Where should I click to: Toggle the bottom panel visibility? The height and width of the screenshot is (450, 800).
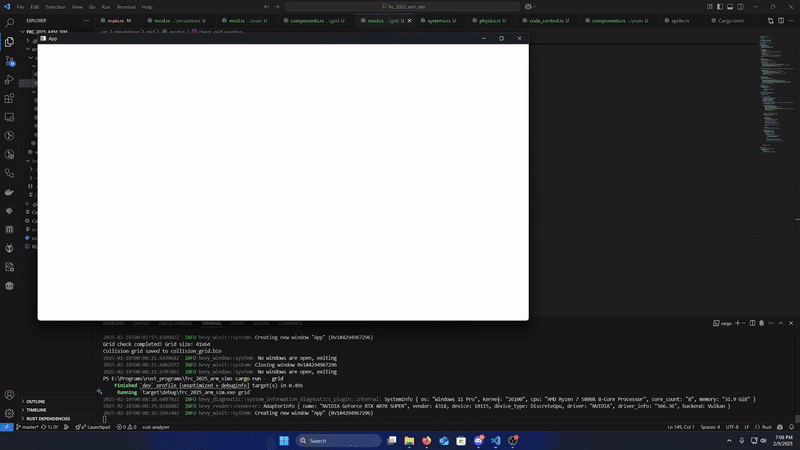730,7
